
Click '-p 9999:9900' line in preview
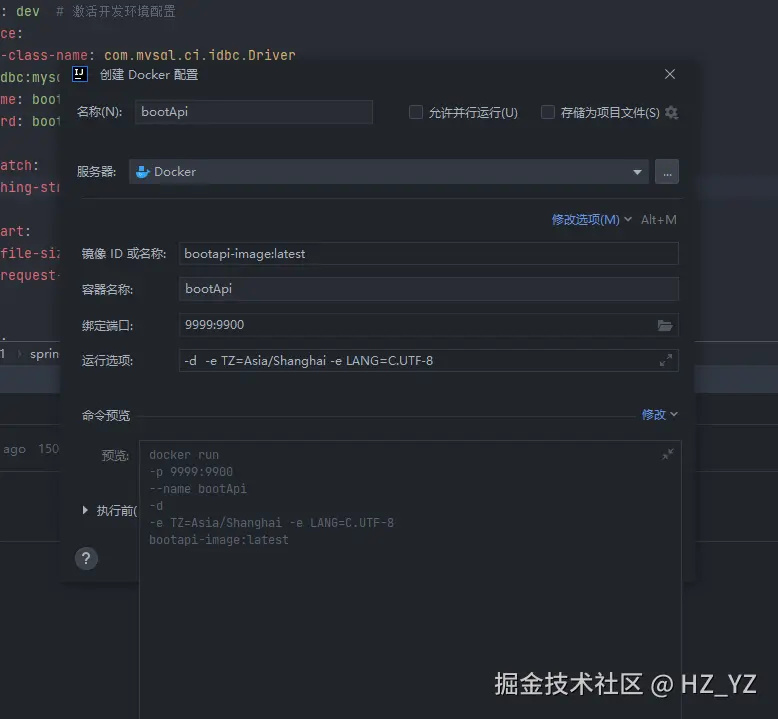(191, 472)
